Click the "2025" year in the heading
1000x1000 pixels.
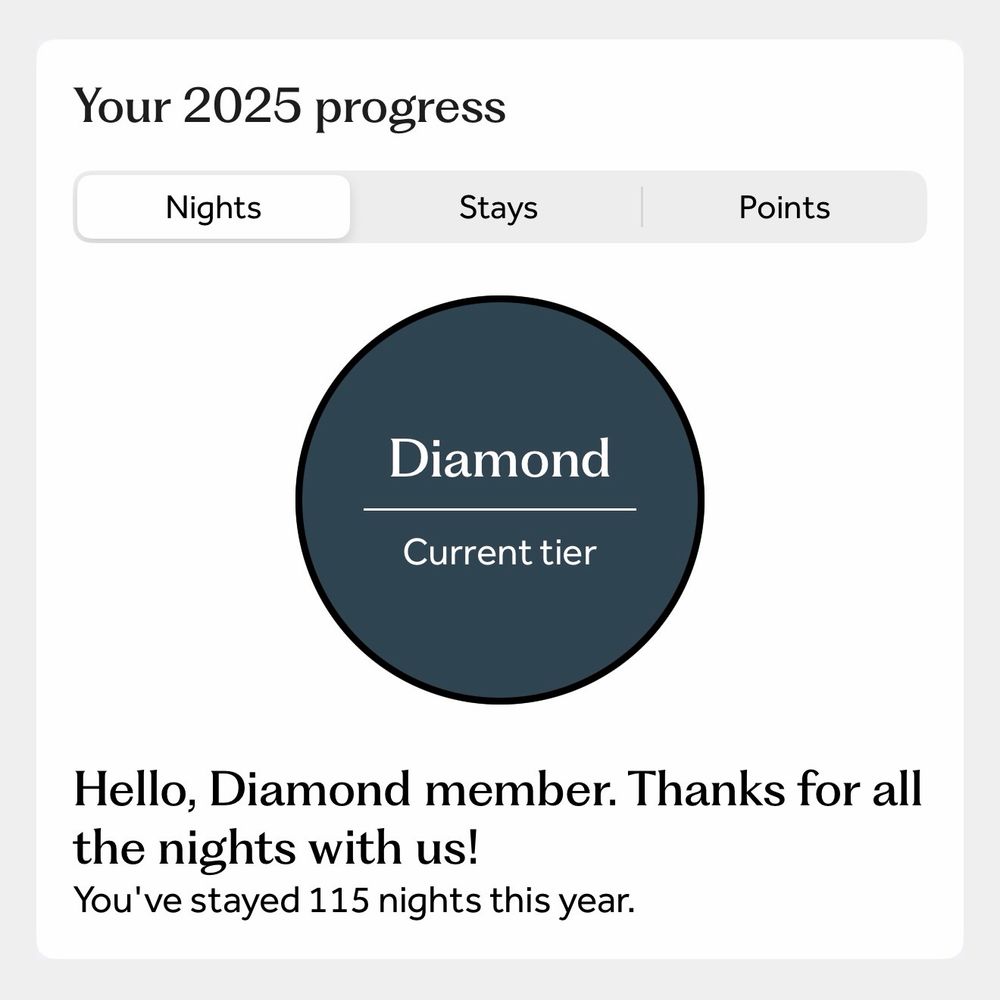click(242, 105)
